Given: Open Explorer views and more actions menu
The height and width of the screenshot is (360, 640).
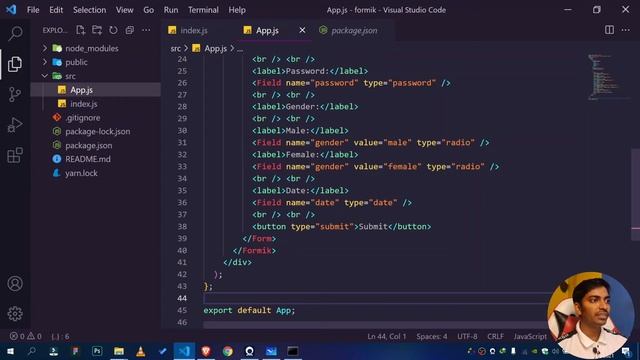Looking at the screenshot, I should click(x=146, y=30).
